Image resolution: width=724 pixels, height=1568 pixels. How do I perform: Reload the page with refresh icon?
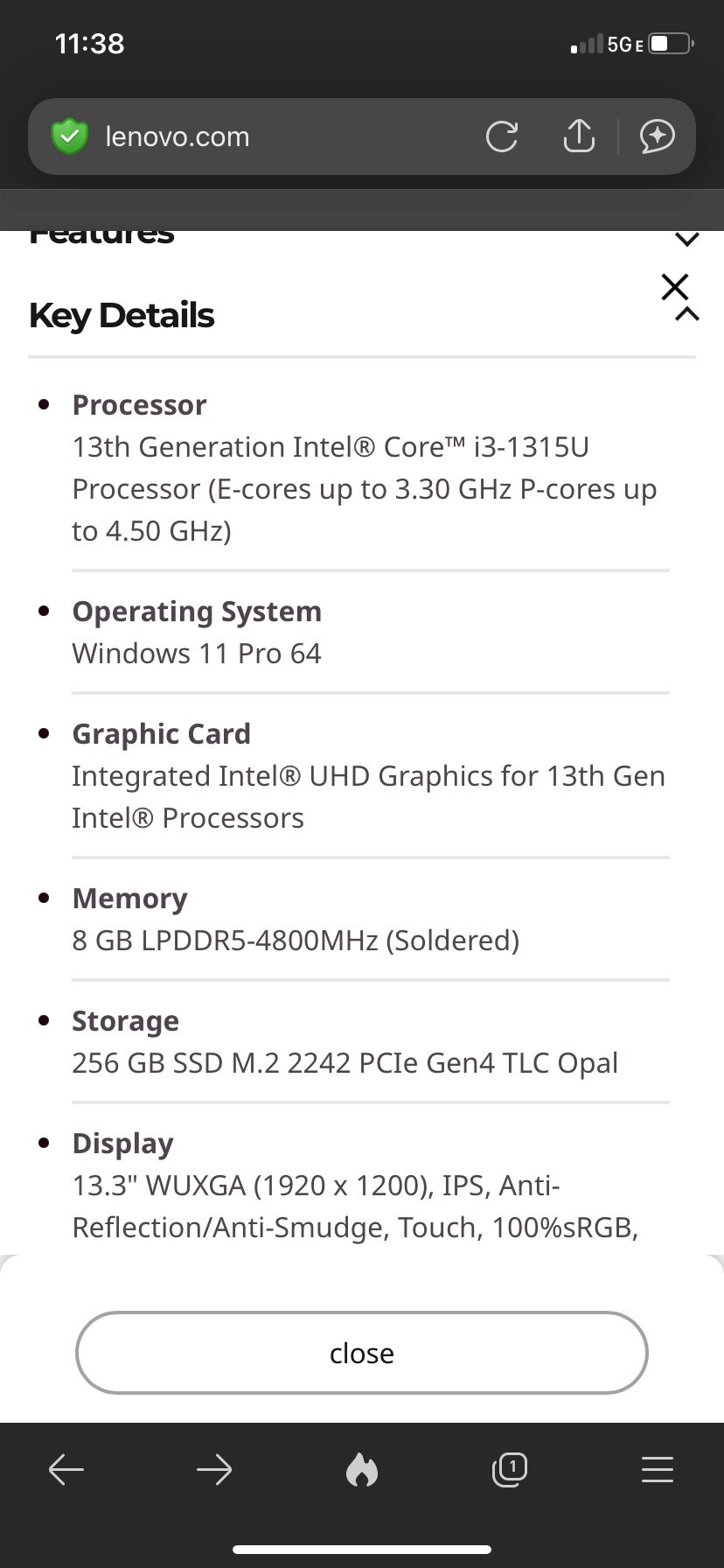pos(501,136)
